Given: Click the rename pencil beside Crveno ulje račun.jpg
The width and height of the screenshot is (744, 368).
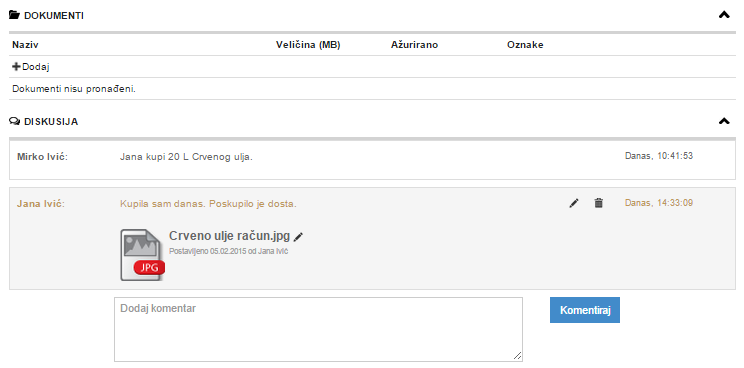Looking at the screenshot, I should (x=298, y=237).
